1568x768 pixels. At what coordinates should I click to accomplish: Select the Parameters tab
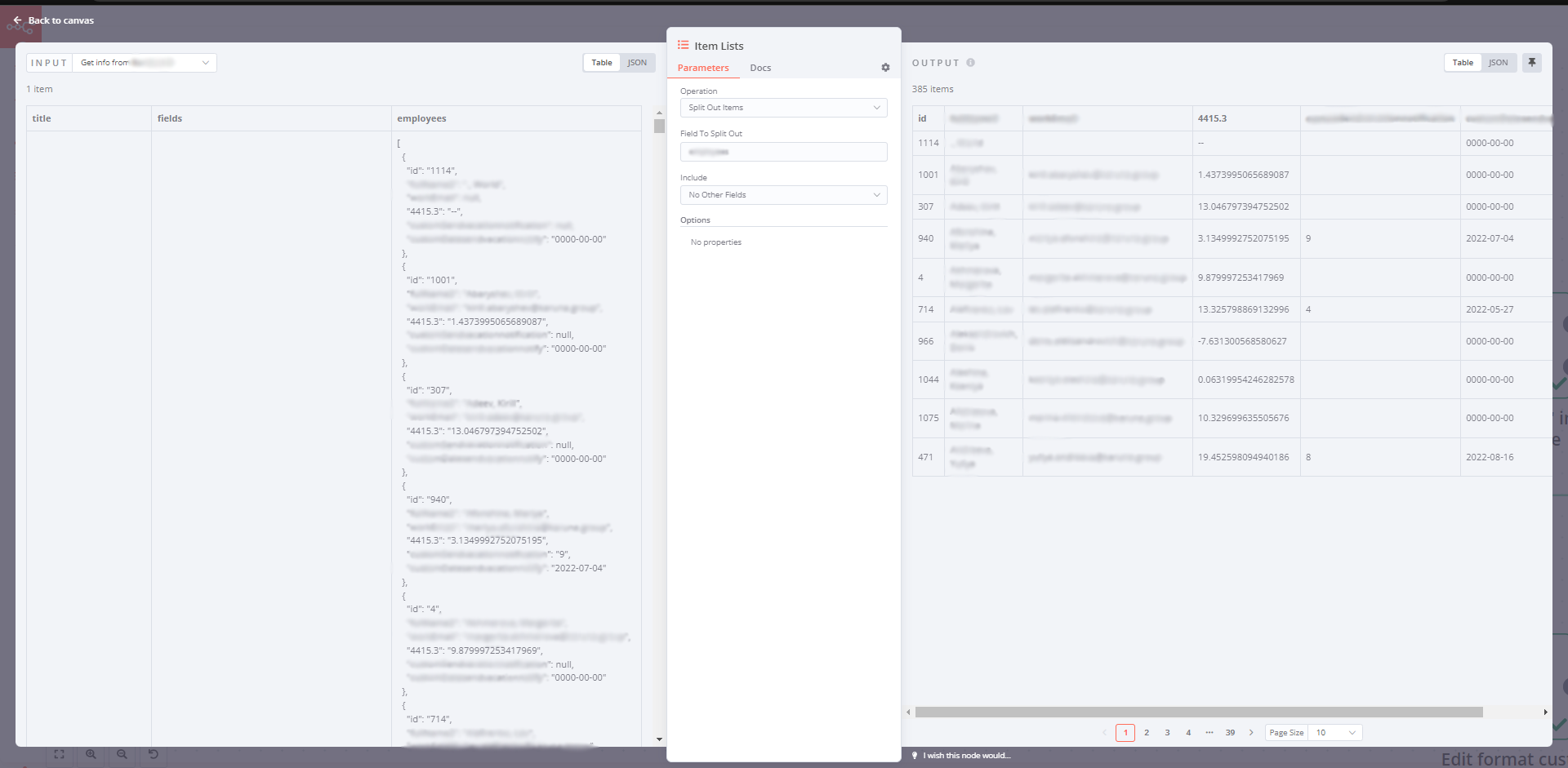pyautogui.click(x=703, y=68)
